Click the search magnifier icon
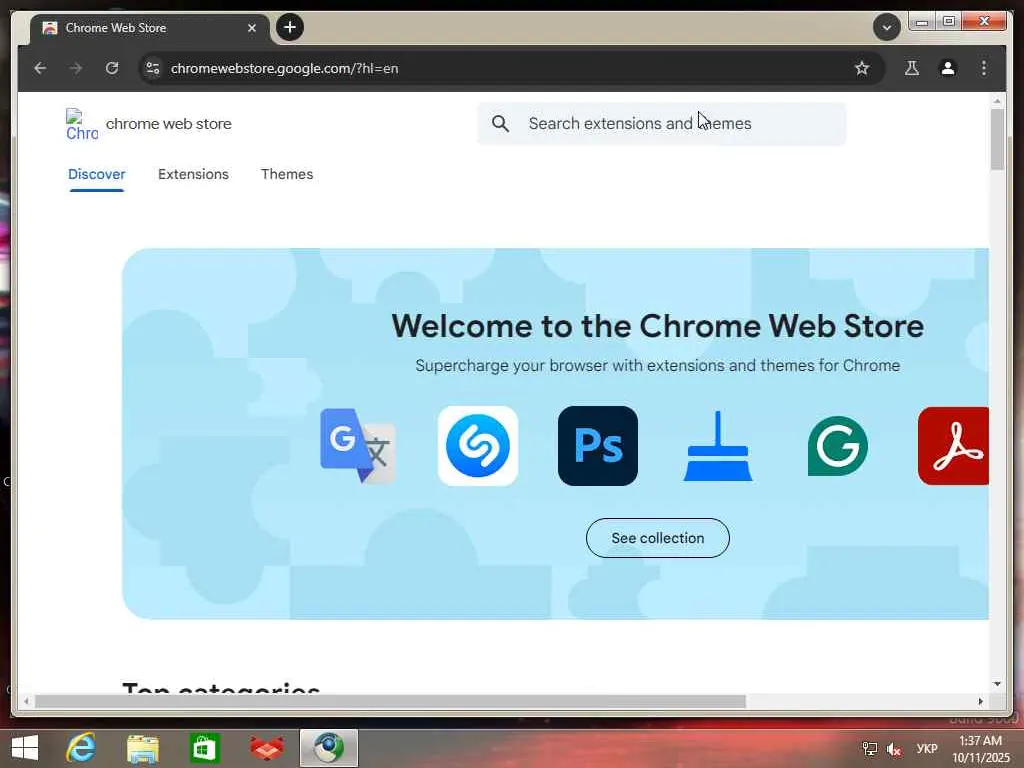The image size is (1024, 768). click(500, 123)
